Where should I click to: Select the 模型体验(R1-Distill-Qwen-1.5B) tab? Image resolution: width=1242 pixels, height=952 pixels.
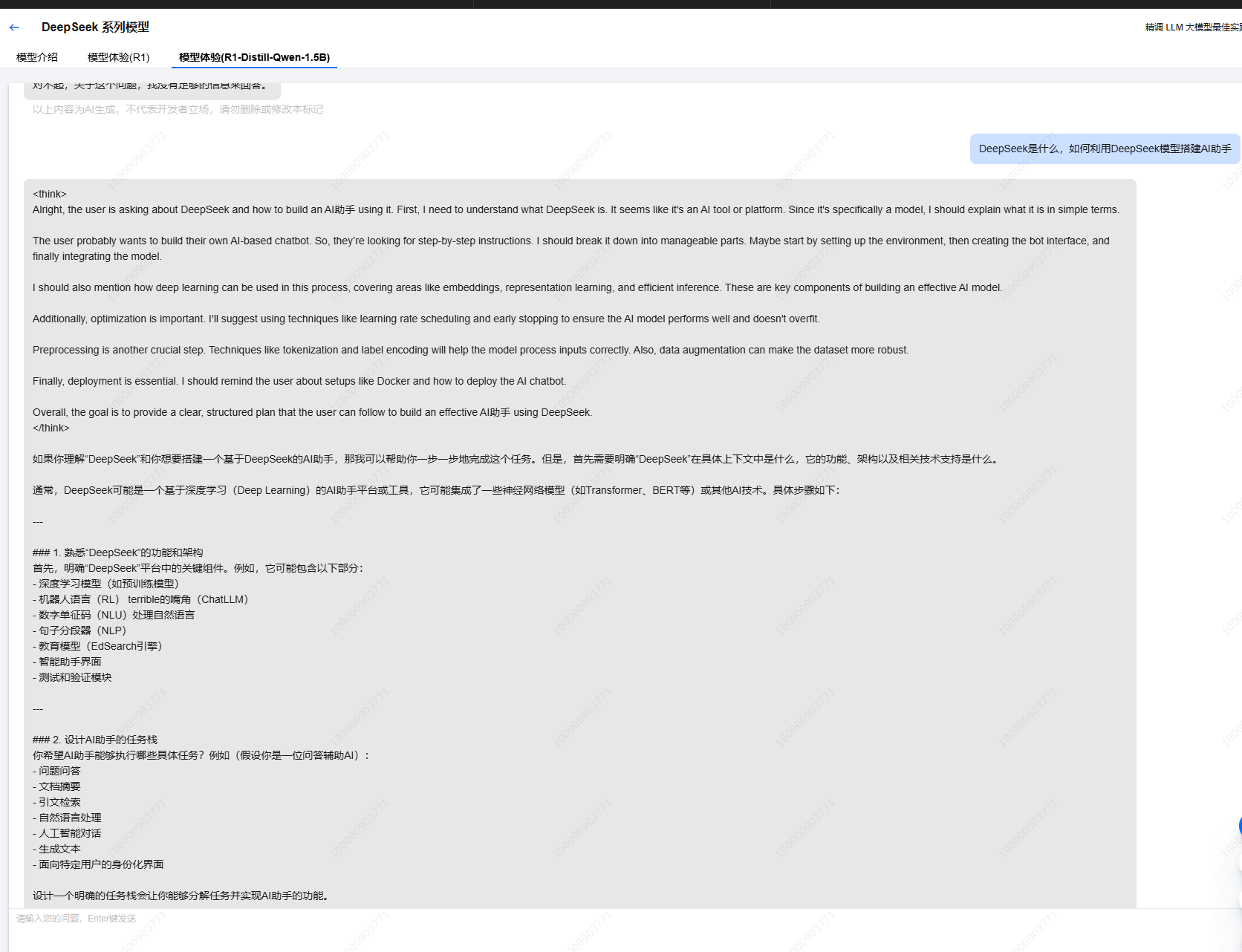pyautogui.click(x=254, y=57)
